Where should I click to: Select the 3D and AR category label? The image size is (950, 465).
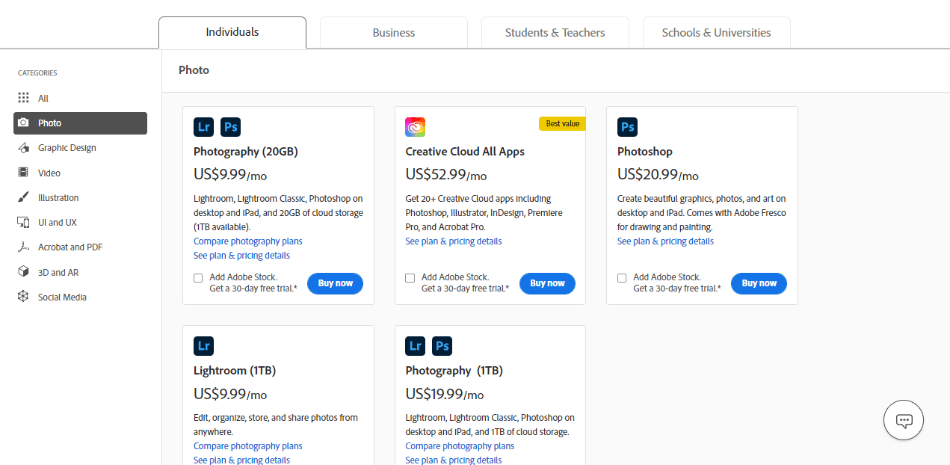(x=58, y=272)
